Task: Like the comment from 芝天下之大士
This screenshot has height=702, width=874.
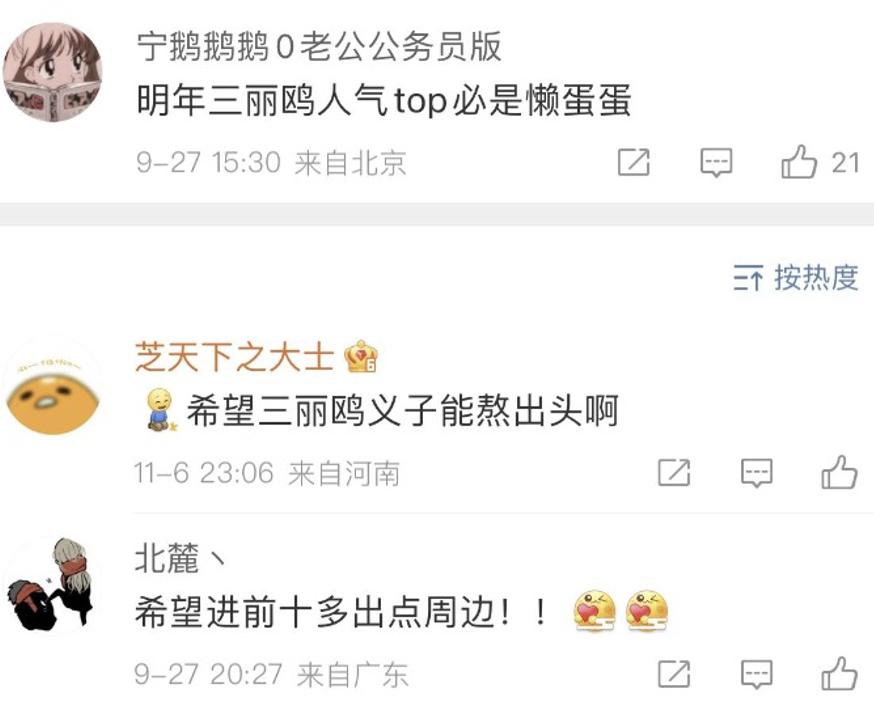Action: (839, 472)
